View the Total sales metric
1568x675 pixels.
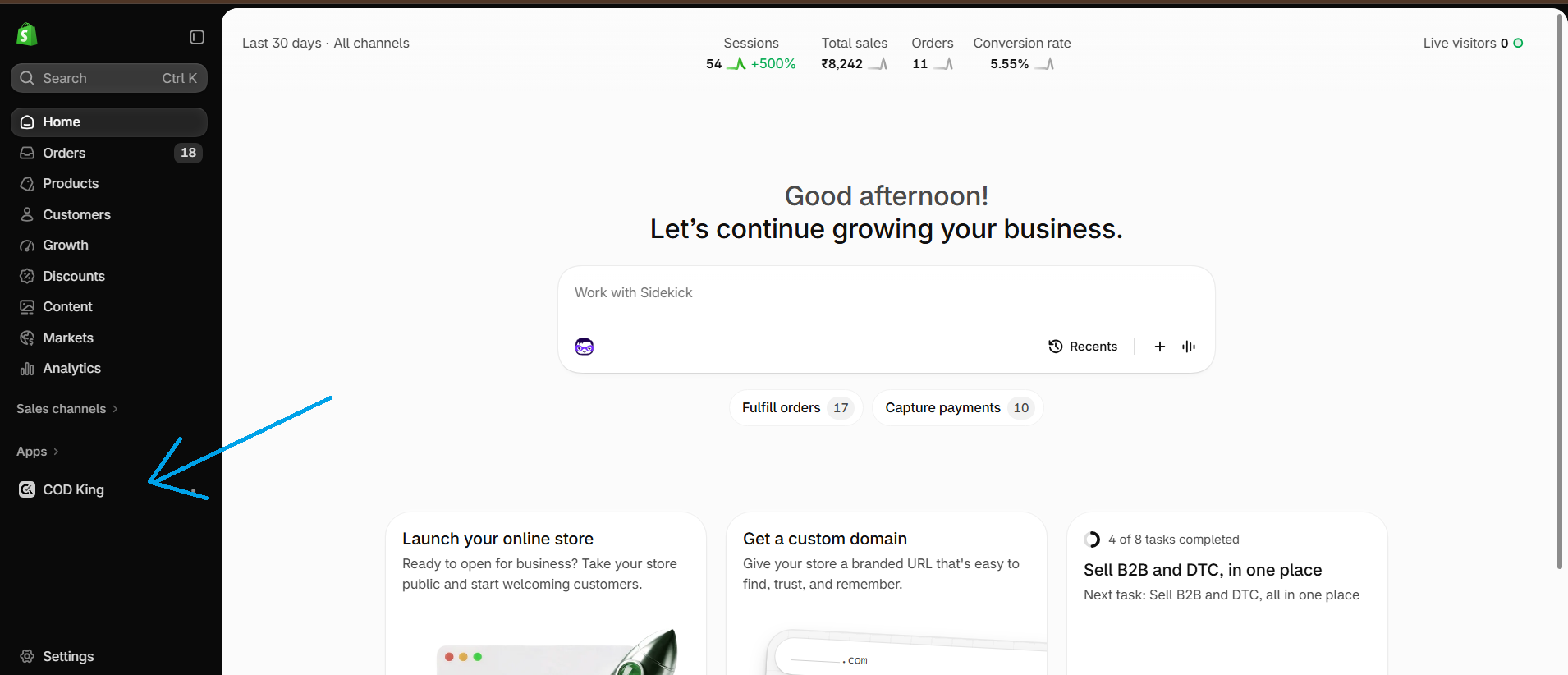point(854,53)
